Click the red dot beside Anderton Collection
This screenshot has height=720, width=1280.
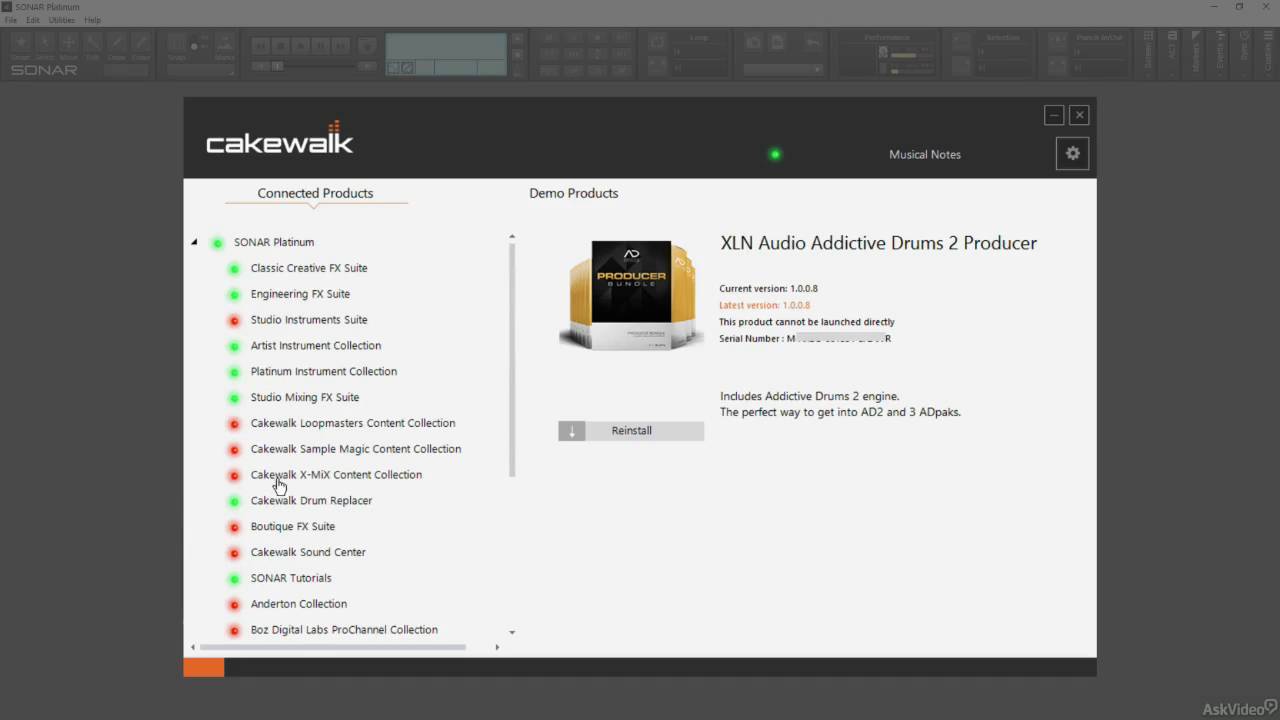(x=234, y=605)
